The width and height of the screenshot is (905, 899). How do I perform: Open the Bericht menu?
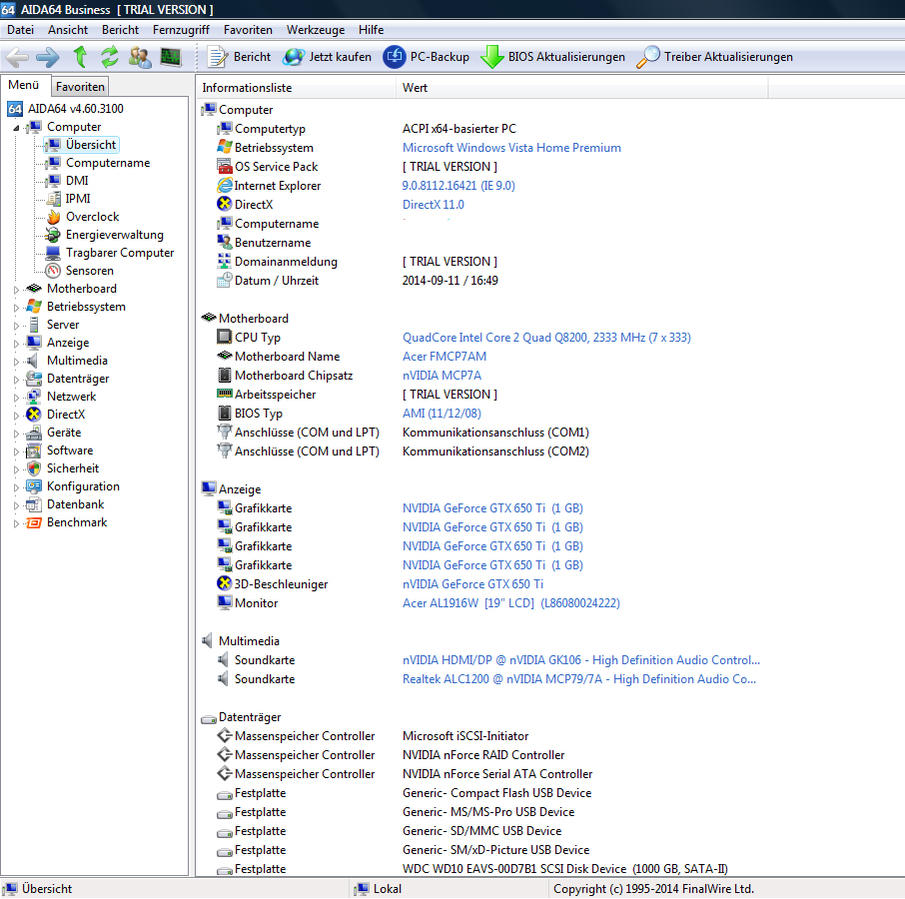click(x=120, y=30)
